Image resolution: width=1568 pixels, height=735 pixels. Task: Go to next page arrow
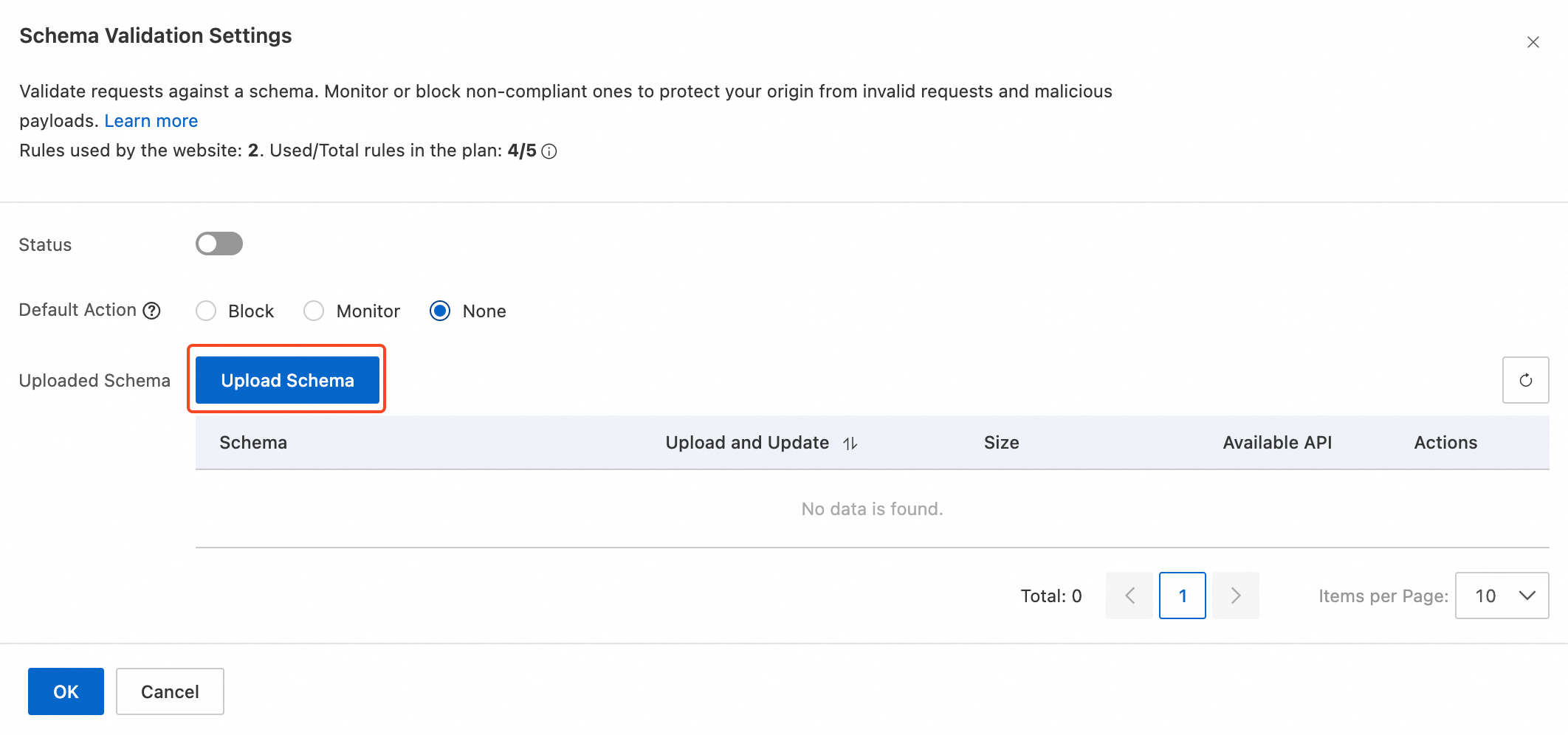click(x=1235, y=596)
